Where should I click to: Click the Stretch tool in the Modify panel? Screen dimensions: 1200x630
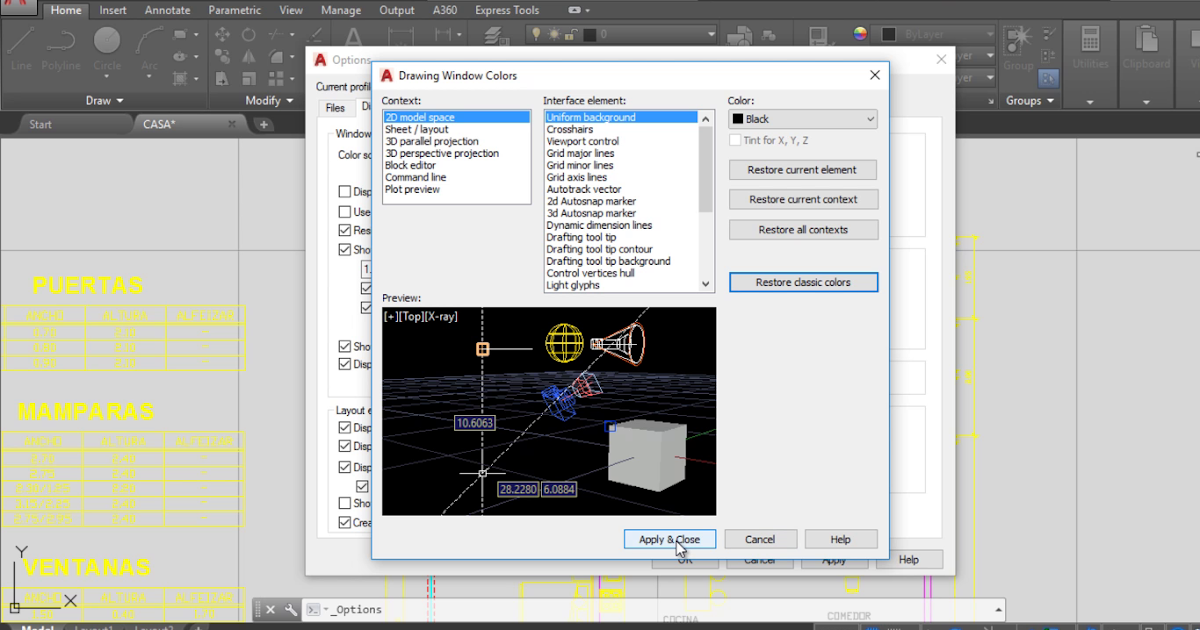coord(221,78)
